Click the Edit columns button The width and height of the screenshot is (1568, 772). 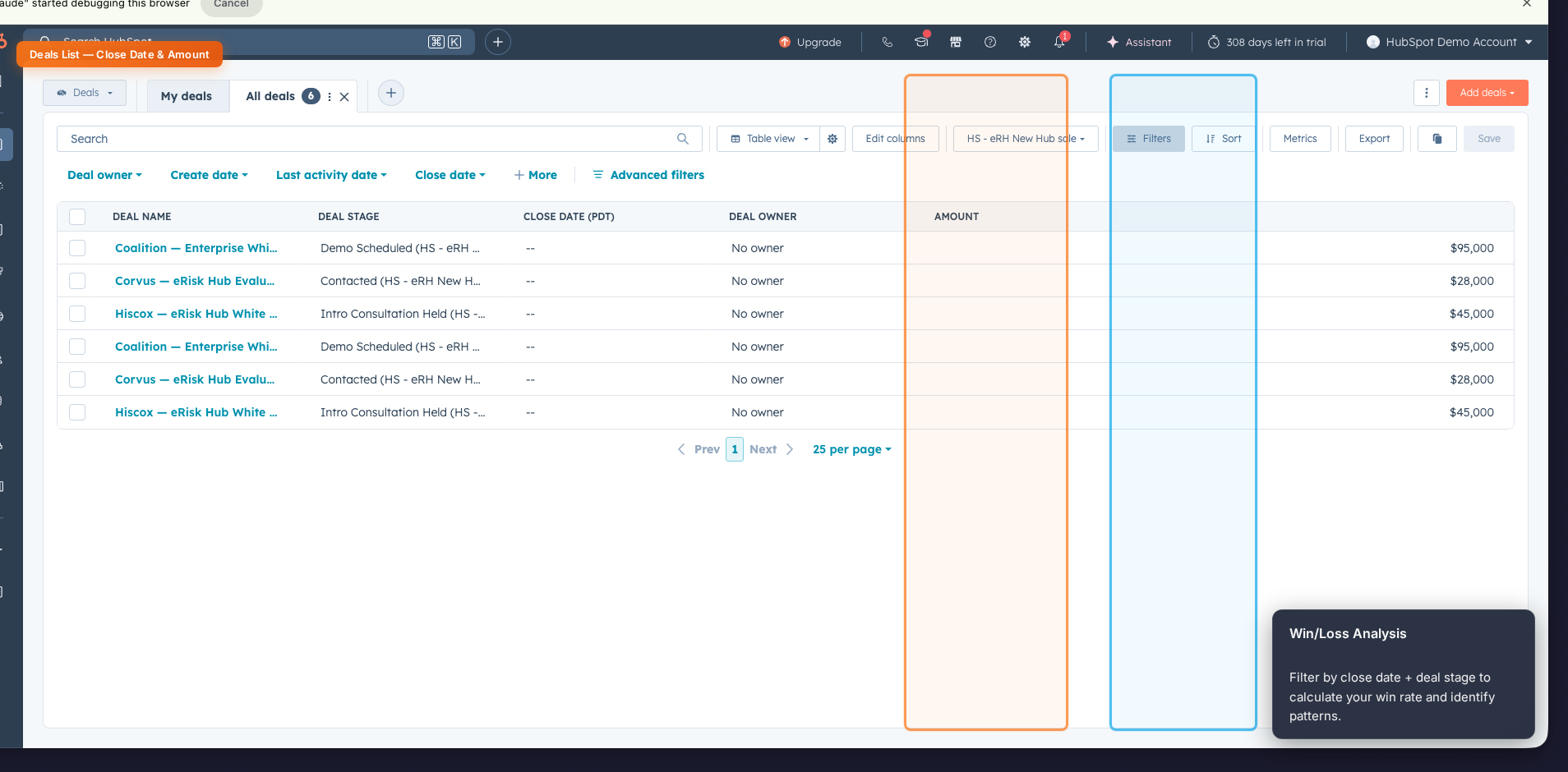pyautogui.click(x=896, y=139)
